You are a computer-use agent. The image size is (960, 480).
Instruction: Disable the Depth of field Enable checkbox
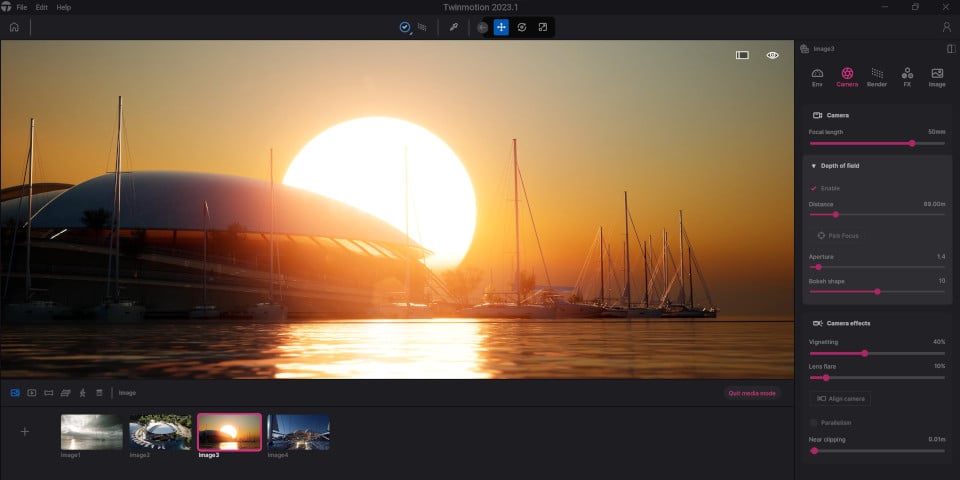coord(814,188)
